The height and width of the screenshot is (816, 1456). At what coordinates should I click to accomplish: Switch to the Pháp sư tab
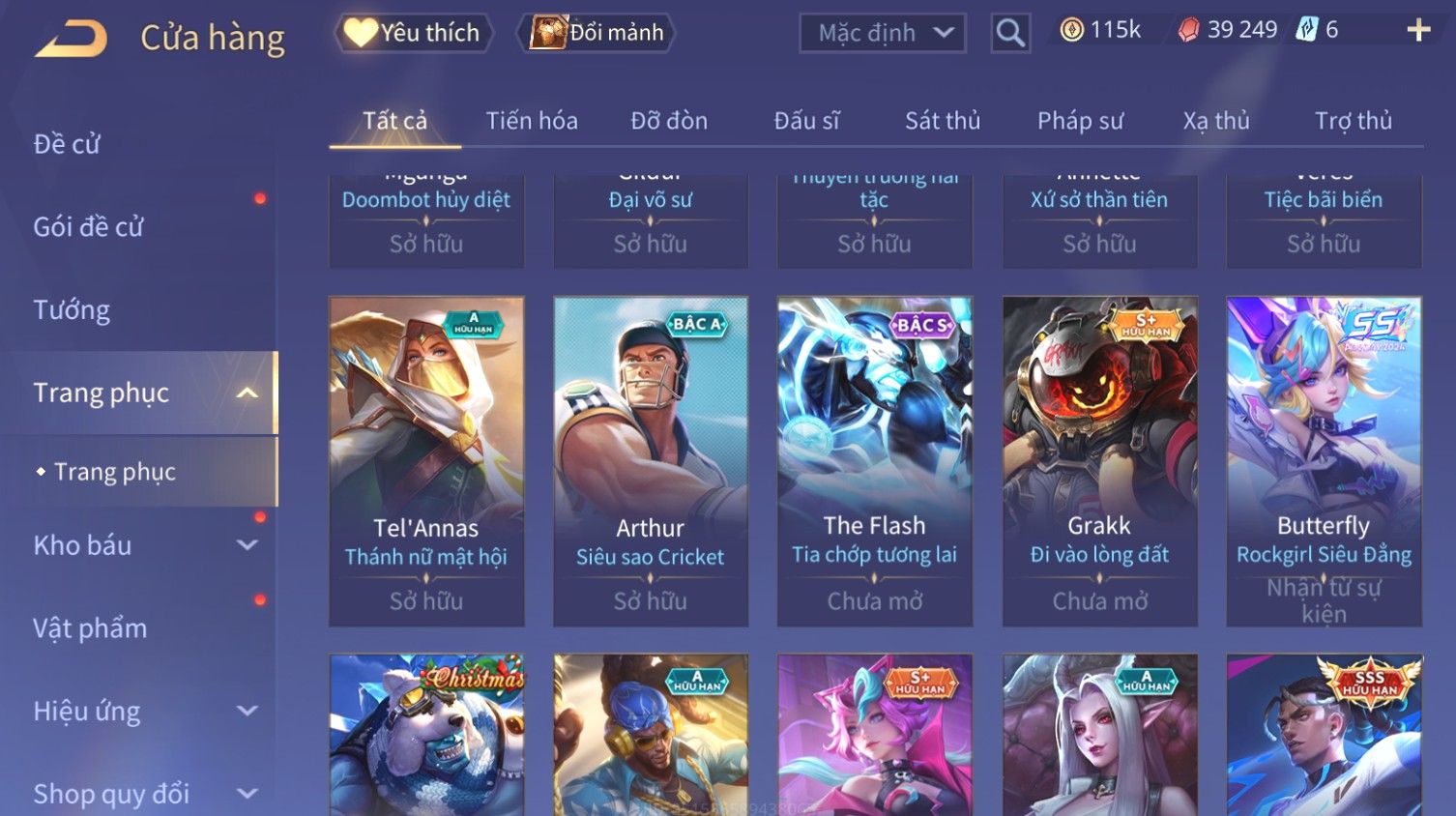click(x=1080, y=121)
